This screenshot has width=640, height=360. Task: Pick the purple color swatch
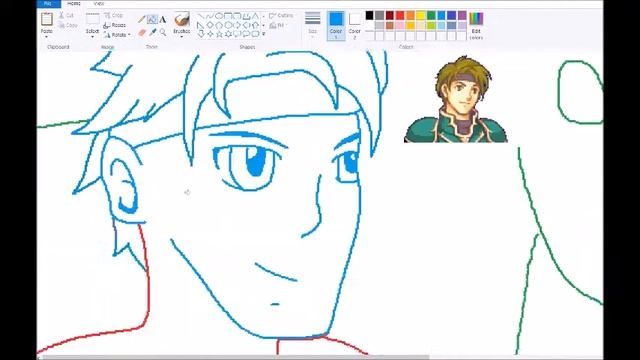pyautogui.click(x=462, y=16)
